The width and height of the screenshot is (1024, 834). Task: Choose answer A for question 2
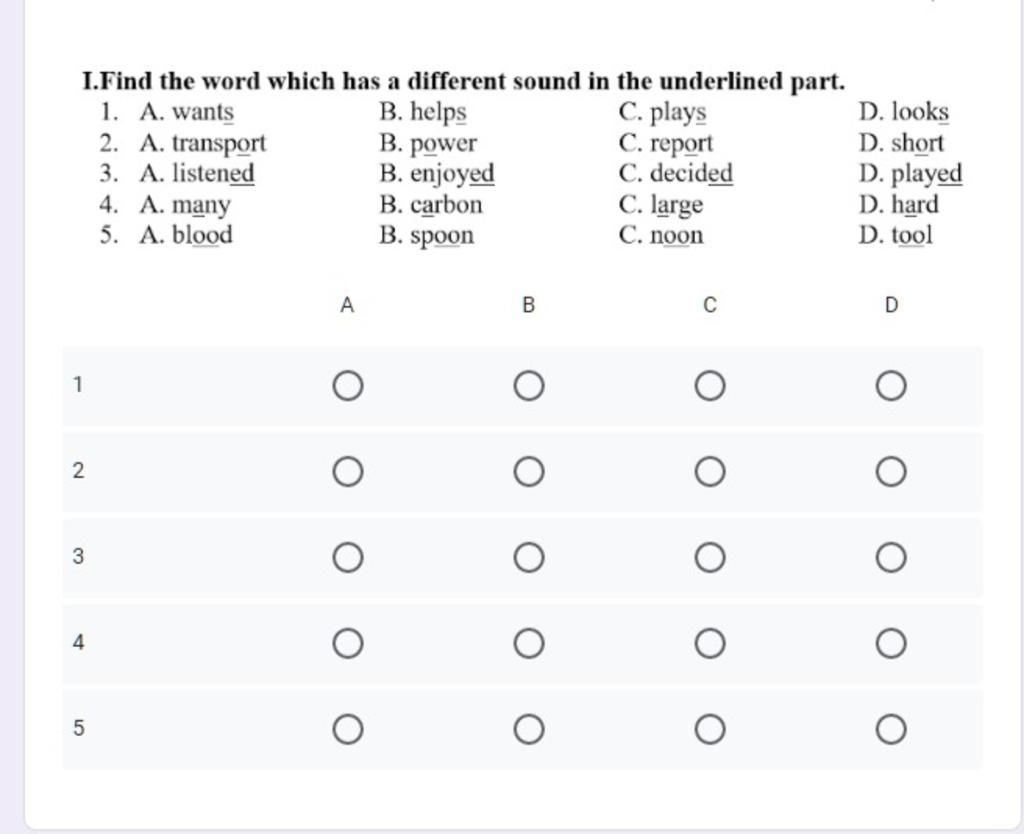347,472
